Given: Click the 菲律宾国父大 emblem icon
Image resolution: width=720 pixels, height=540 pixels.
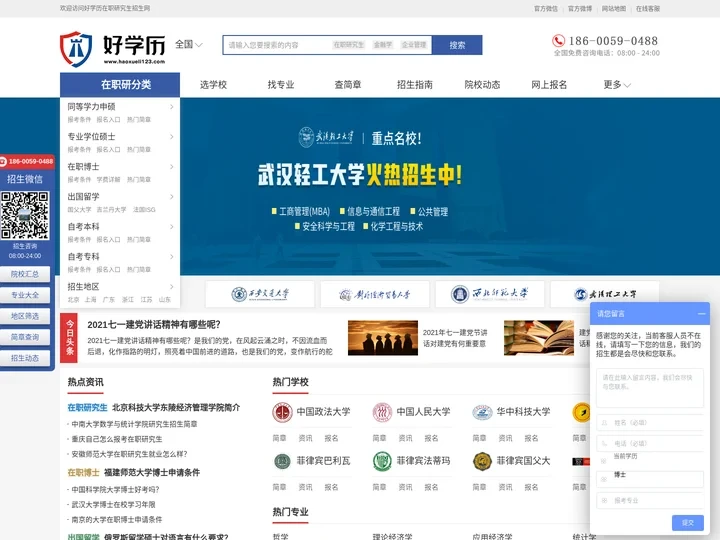Looking at the screenshot, I should point(482,461).
